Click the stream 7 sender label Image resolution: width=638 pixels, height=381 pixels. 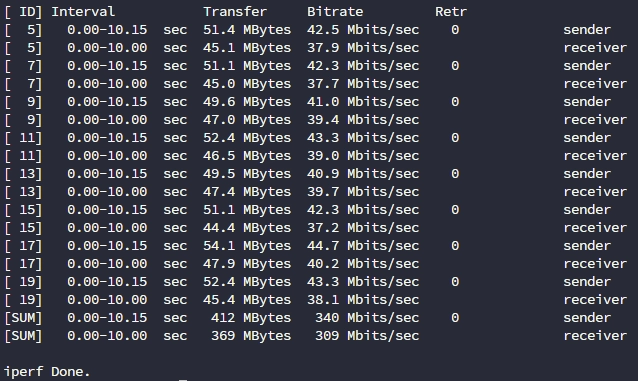pyautogui.click(x=587, y=66)
